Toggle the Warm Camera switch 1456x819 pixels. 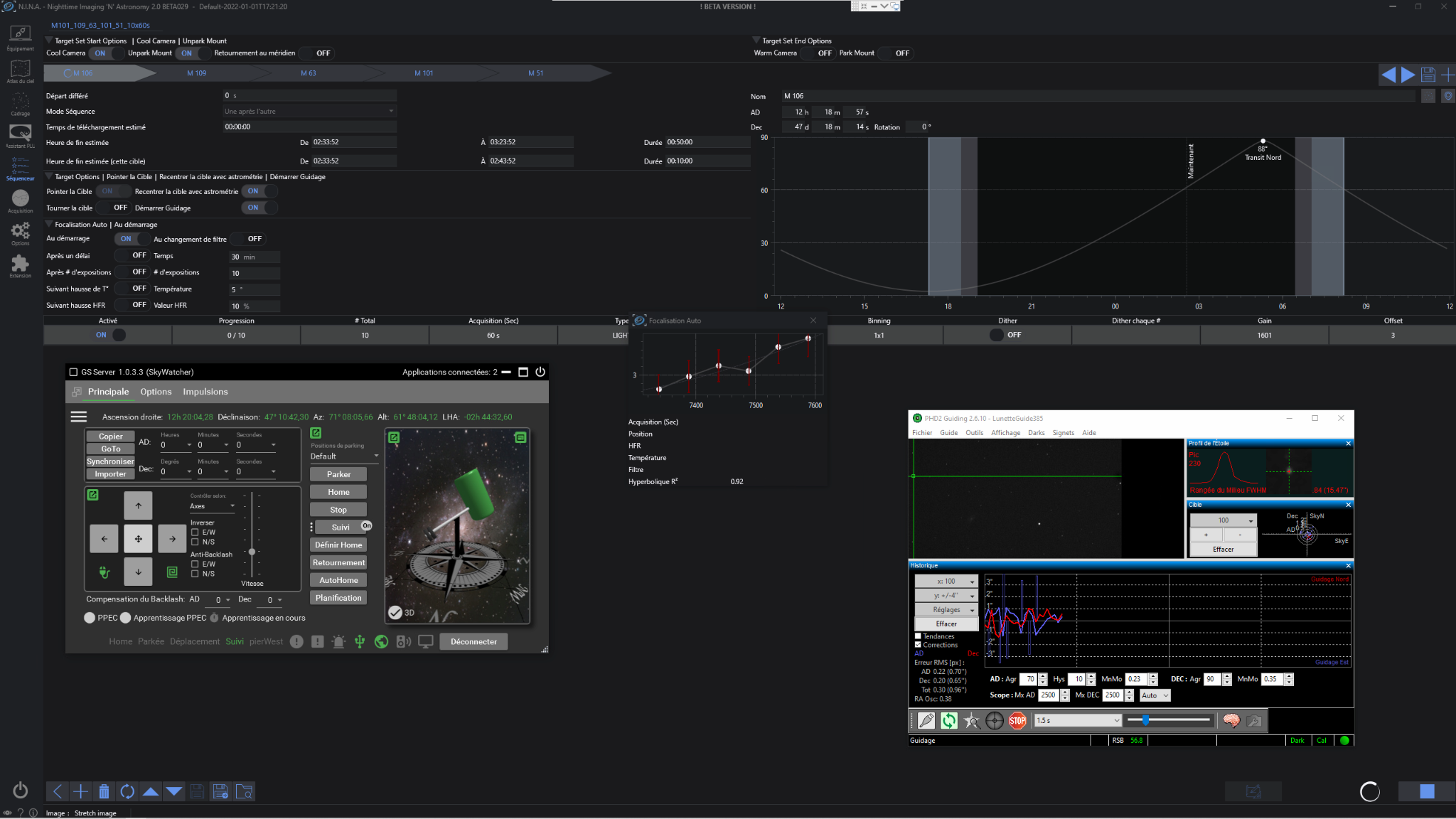(x=818, y=53)
